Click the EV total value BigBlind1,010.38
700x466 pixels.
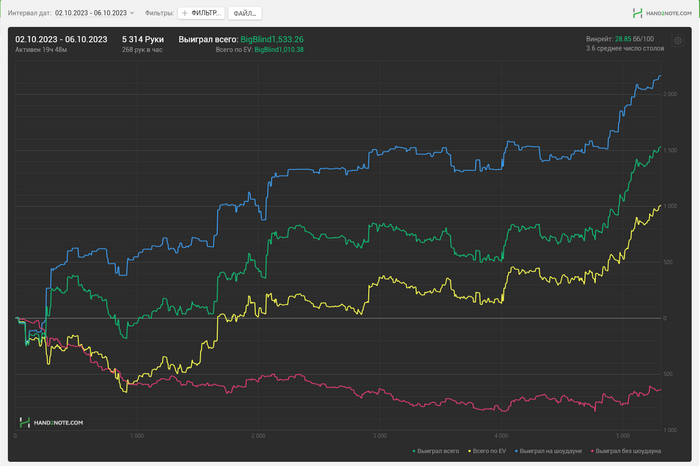pos(279,50)
